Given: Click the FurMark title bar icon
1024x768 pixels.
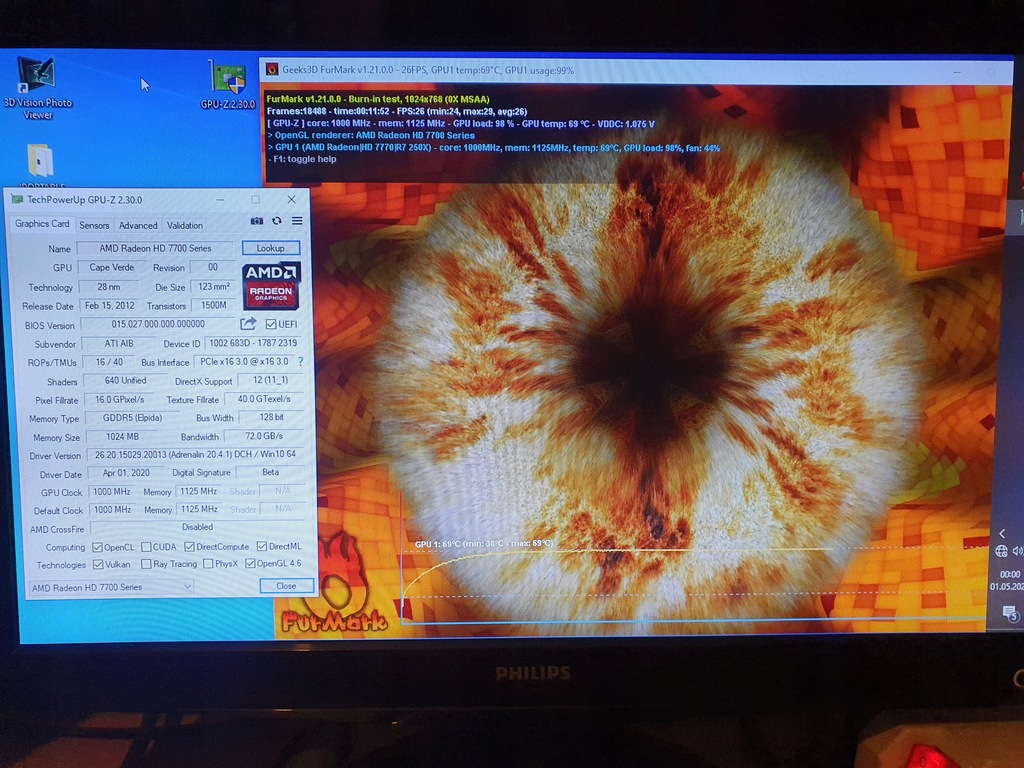Looking at the screenshot, I should tap(272, 69).
